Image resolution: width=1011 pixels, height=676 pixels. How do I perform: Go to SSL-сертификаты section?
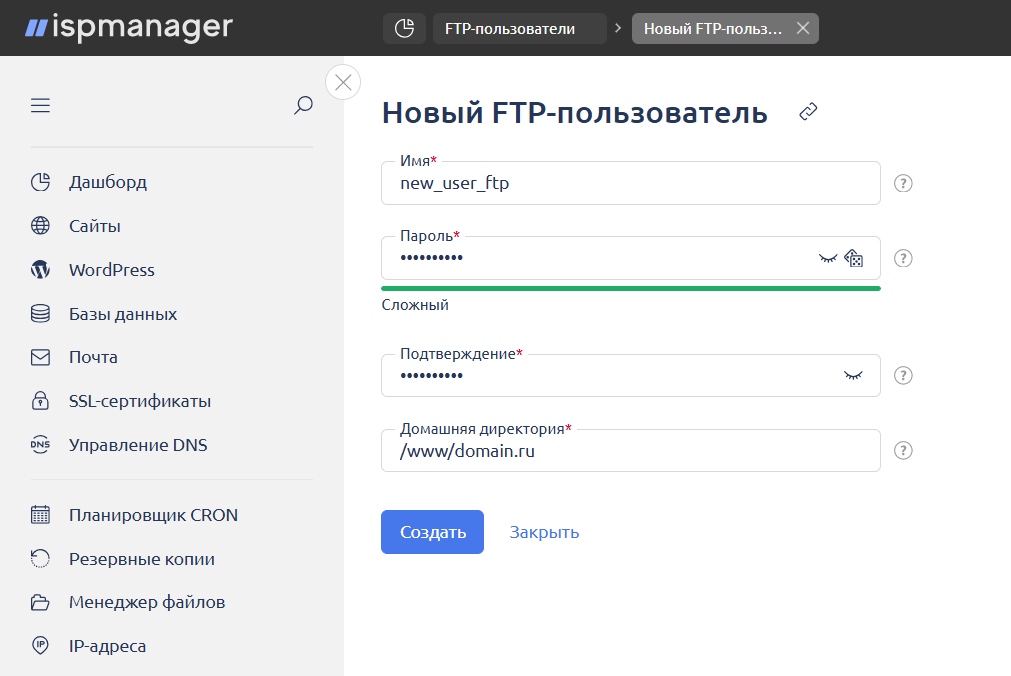139,401
